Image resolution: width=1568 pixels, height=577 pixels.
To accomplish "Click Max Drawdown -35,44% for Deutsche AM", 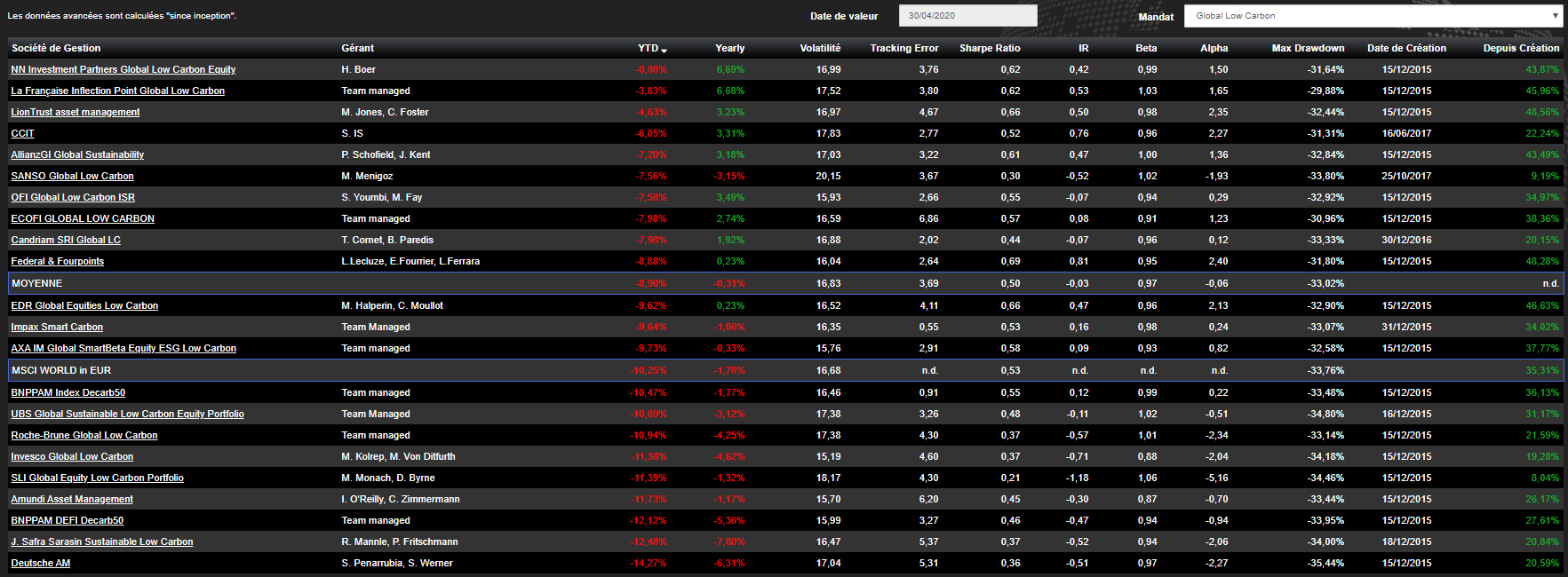I will [1325, 563].
